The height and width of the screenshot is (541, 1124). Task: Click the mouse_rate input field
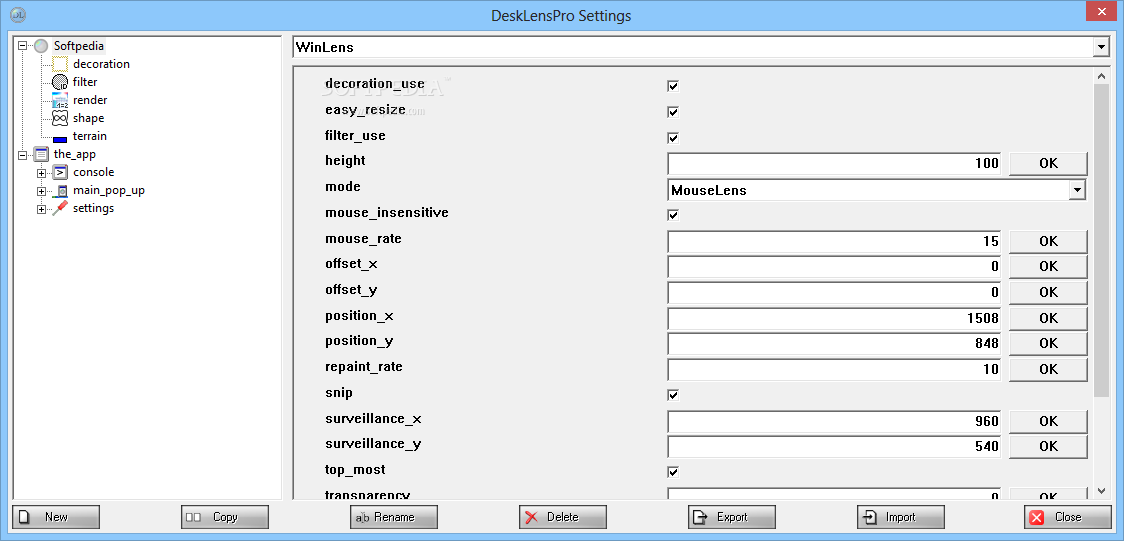pos(836,242)
